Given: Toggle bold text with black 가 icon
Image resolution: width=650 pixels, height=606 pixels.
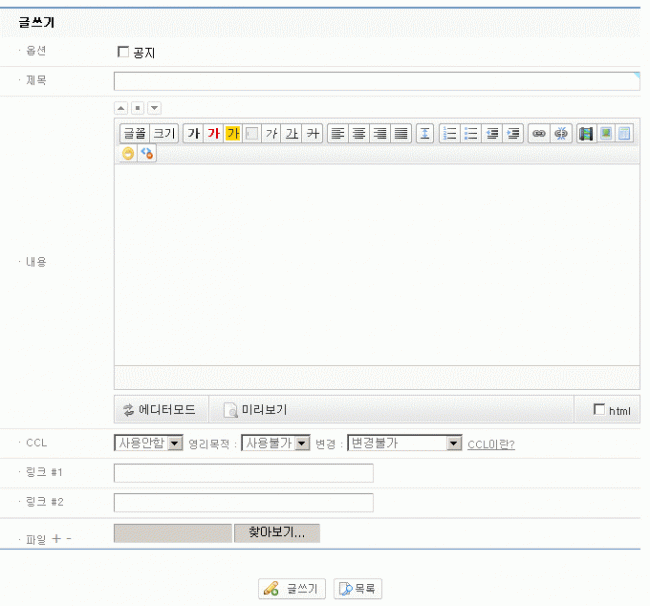Looking at the screenshot, I should click(193, 133).
